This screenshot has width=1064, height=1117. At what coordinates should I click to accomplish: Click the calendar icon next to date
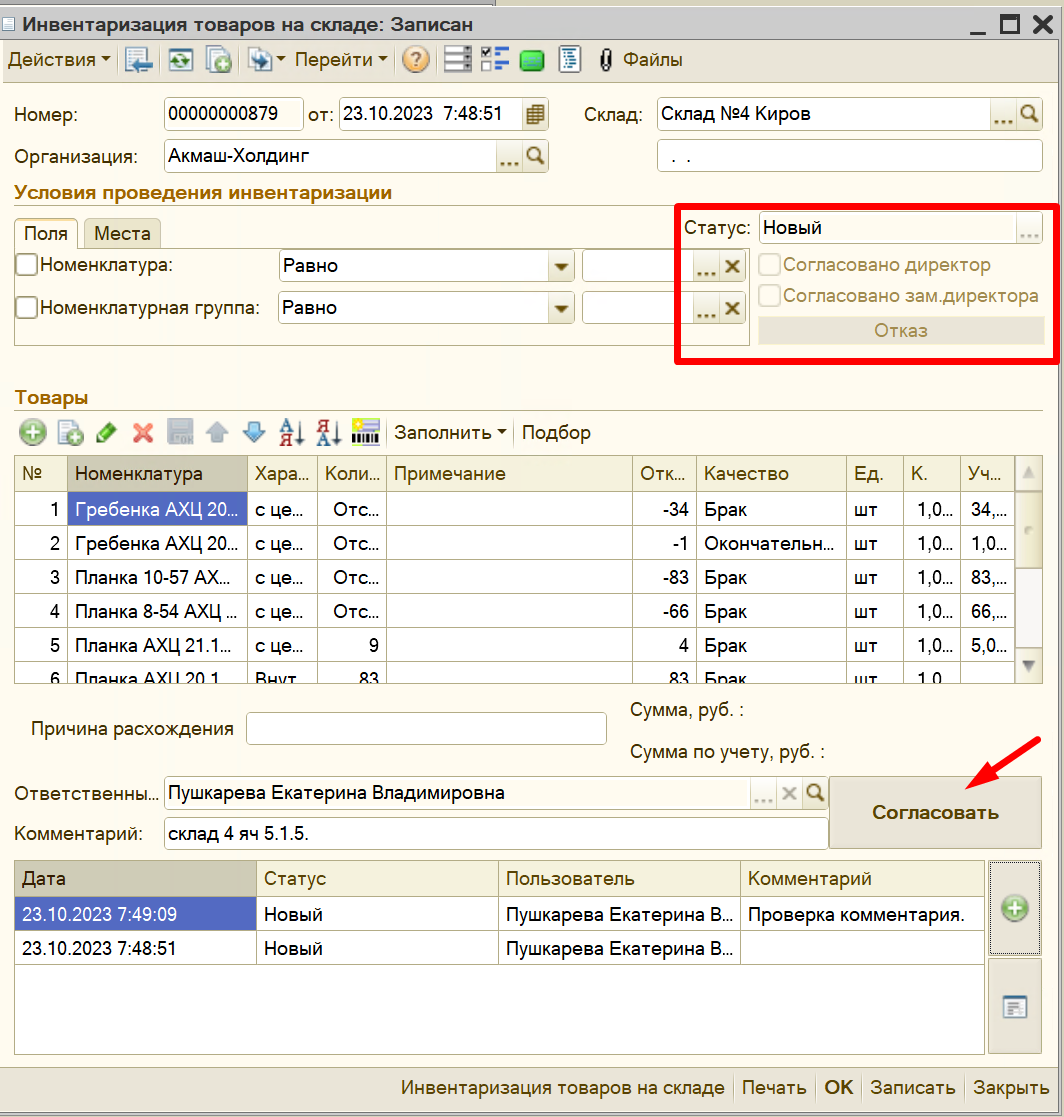pyautogui.click(x=535, y=114)
